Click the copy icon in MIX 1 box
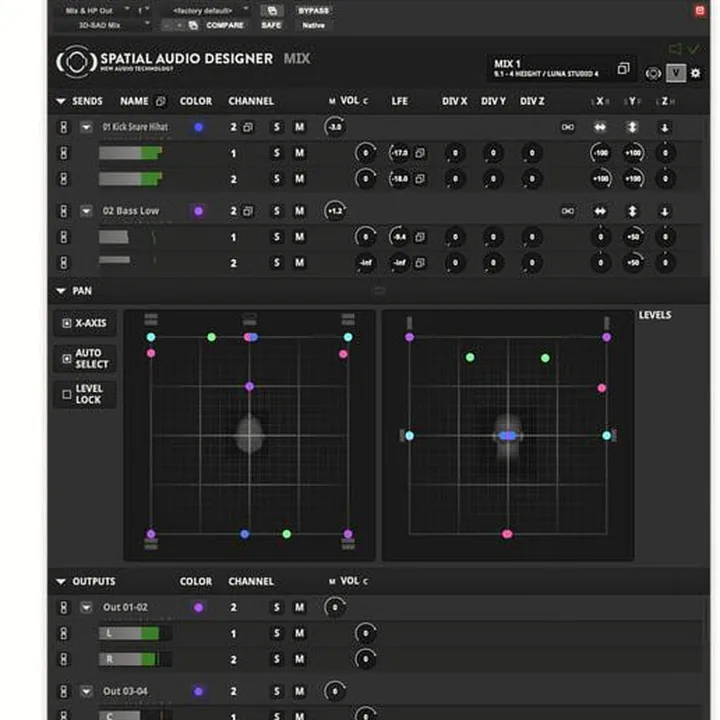 pyautogui.click(x=623, y=69)
